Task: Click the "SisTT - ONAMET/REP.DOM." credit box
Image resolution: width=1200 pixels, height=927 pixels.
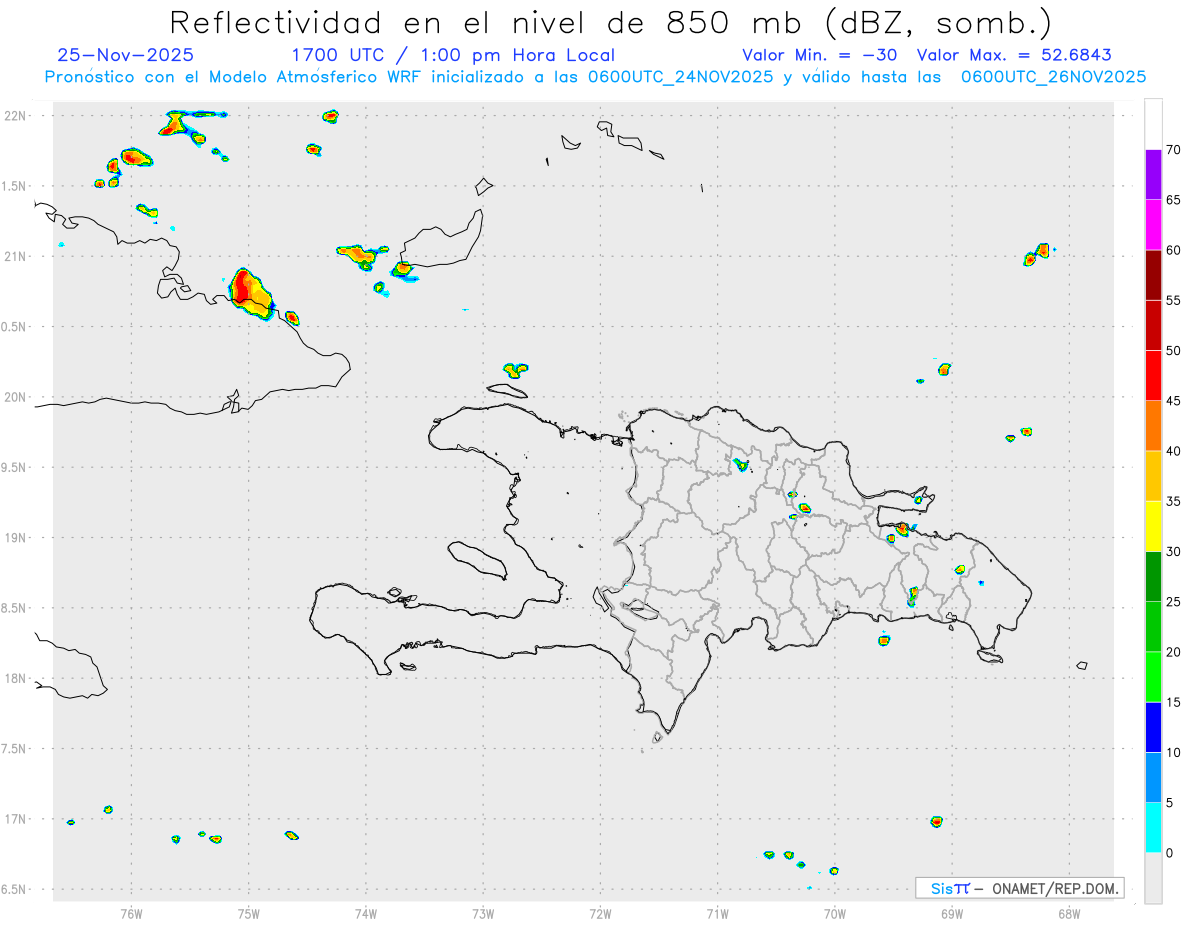Action: click(1019, 888)
